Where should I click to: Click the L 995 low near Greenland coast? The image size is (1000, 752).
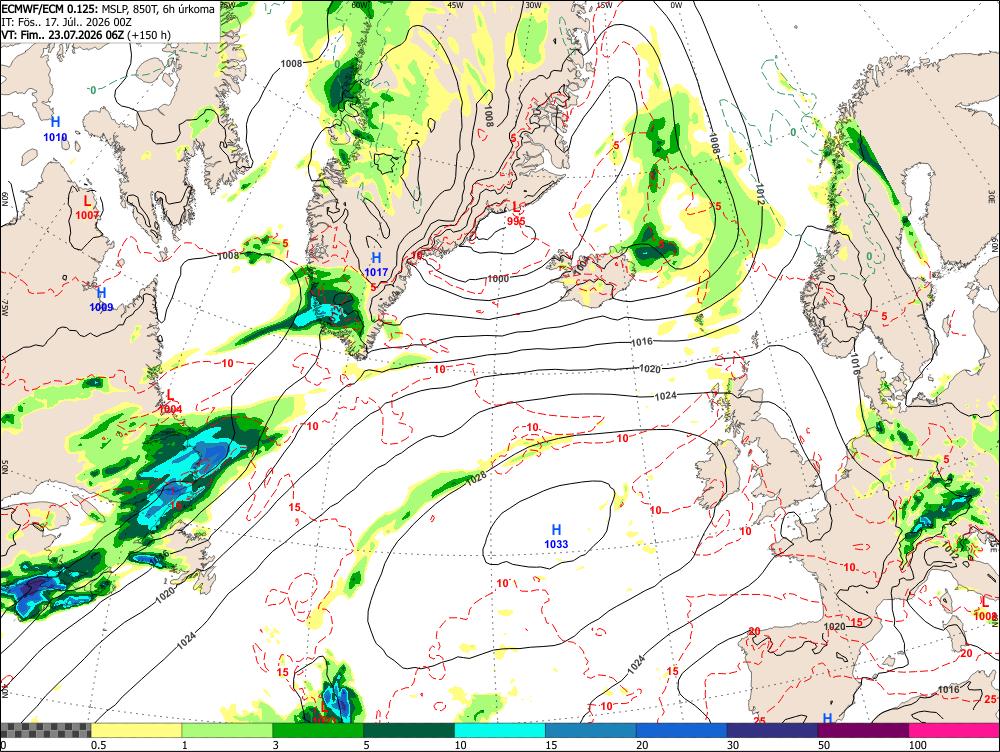516,214
